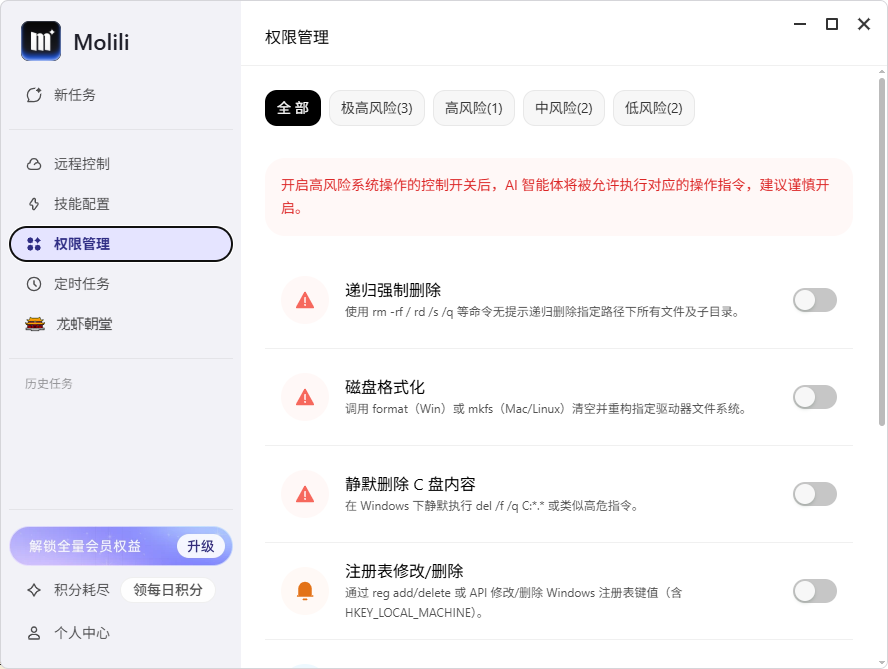Click description mentioning del /f /q C:*.*
This screenshot has width=888, height=669.
(x=493, y=505)
